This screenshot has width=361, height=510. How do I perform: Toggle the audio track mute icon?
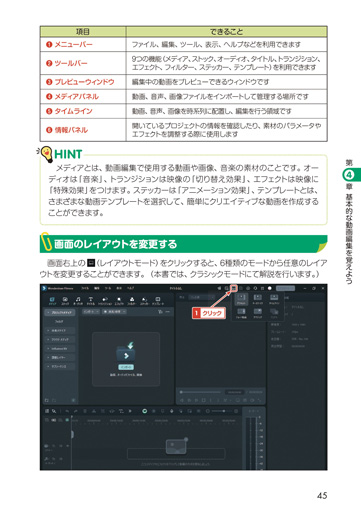coord(61,459)
